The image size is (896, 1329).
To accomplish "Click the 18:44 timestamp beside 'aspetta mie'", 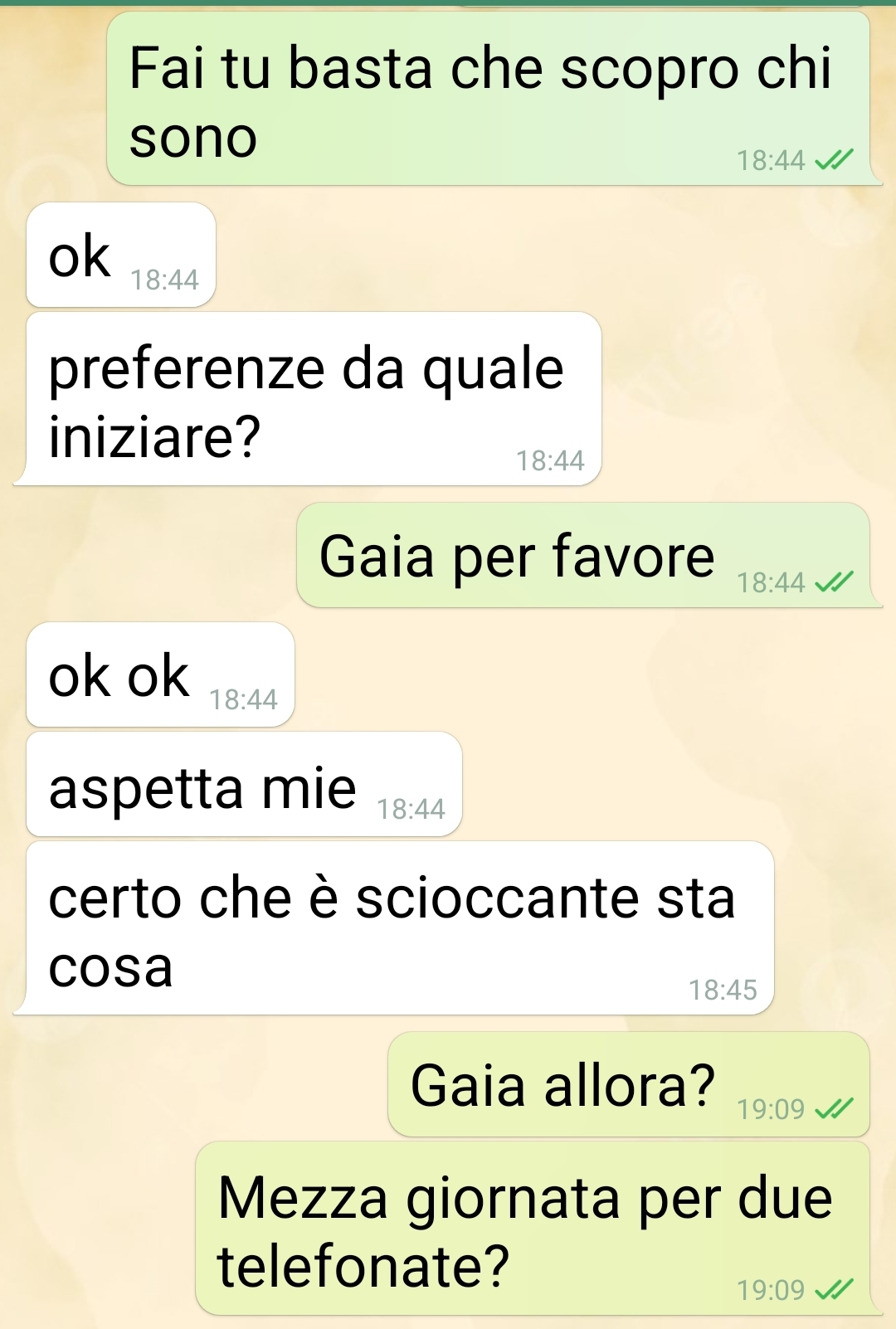I will coord(411,809).
